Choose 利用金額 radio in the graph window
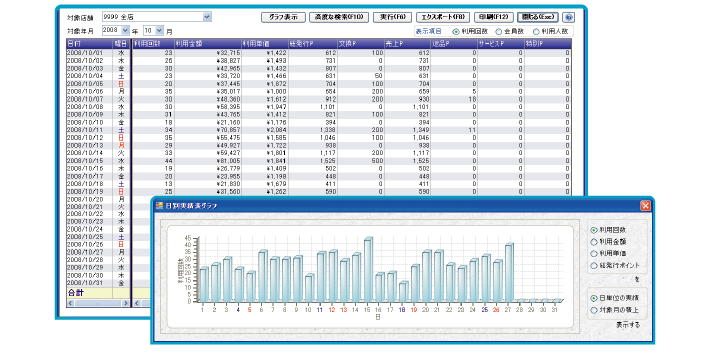 (594, 242)
